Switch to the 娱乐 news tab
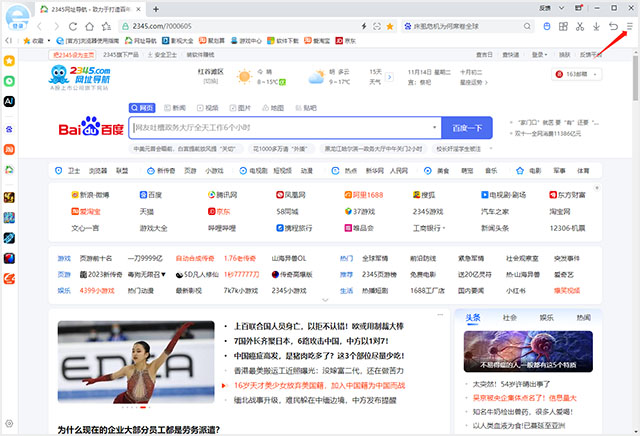This screenshot has height=436, width=640. [x=547, y=318]
